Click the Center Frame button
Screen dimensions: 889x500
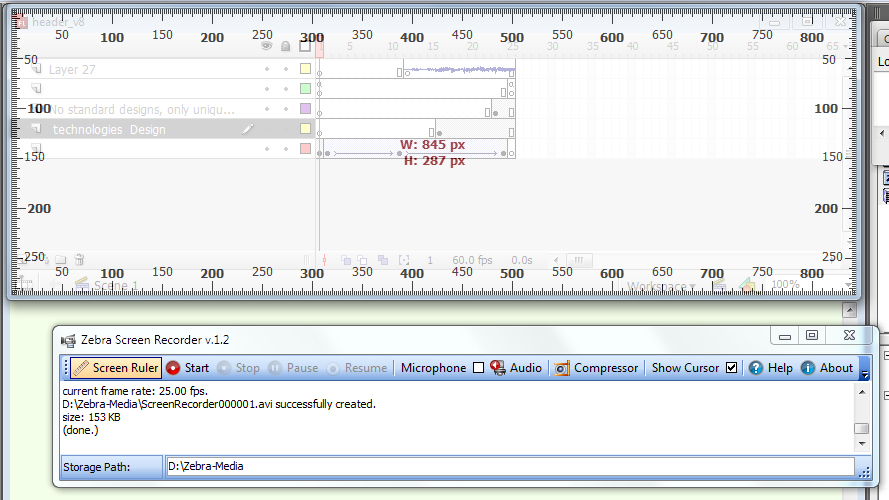[x=324, y=260]
